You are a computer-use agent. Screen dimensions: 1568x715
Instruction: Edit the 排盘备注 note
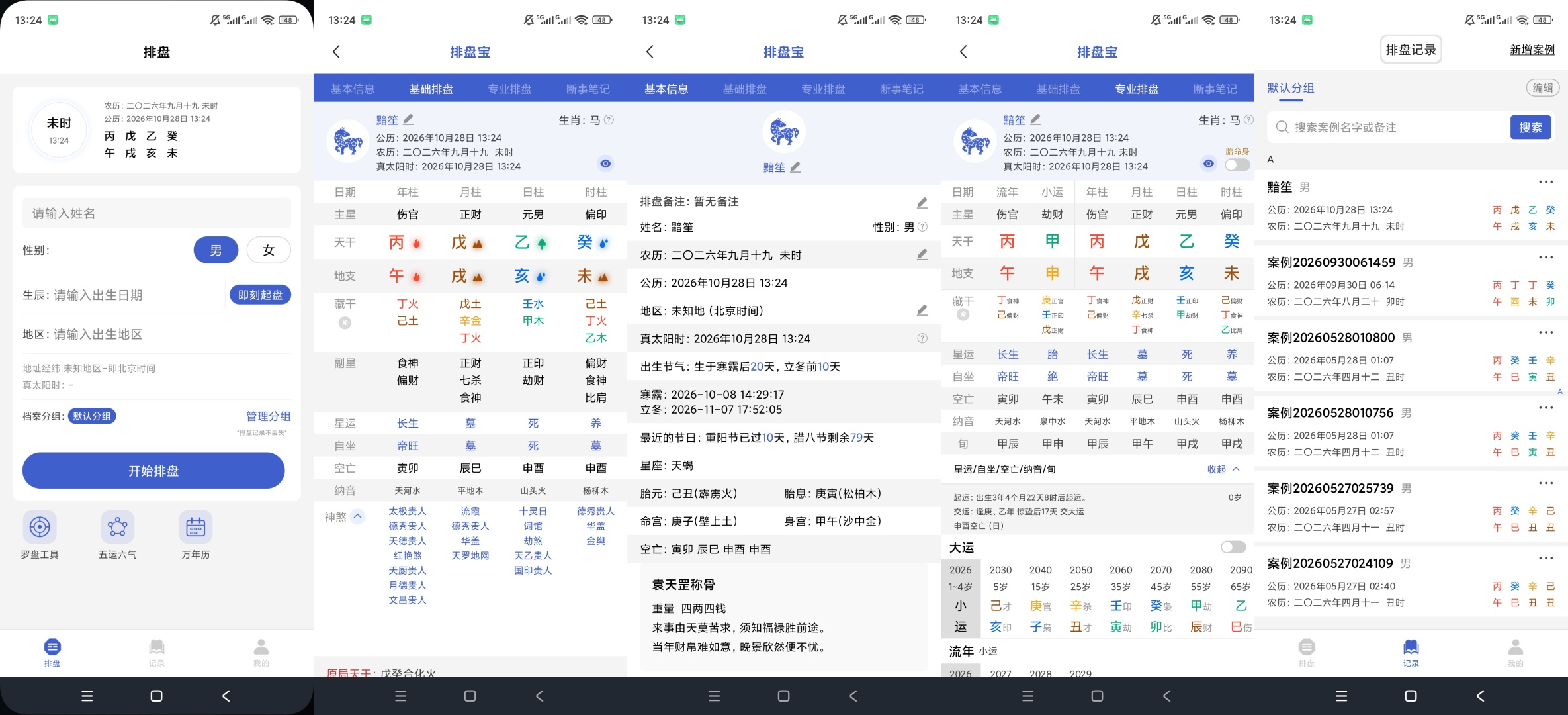[x=922, y=202]
